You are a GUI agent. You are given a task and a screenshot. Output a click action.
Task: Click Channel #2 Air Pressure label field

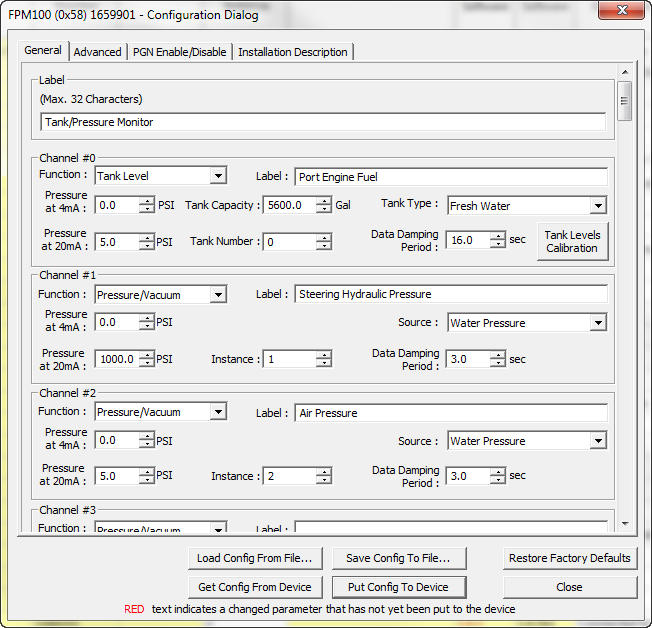coord(450,413)
